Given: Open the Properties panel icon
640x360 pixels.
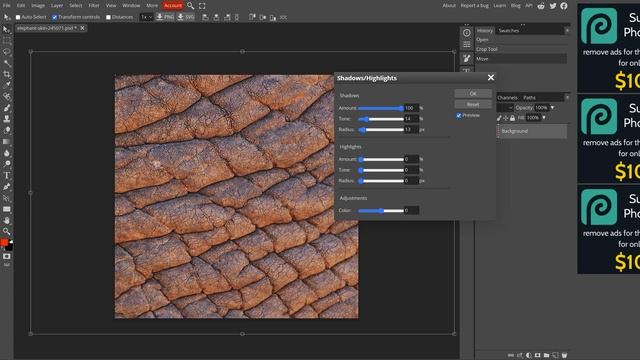Looking at the screenshot, I should pyautogui.click(x=467, y=44).
